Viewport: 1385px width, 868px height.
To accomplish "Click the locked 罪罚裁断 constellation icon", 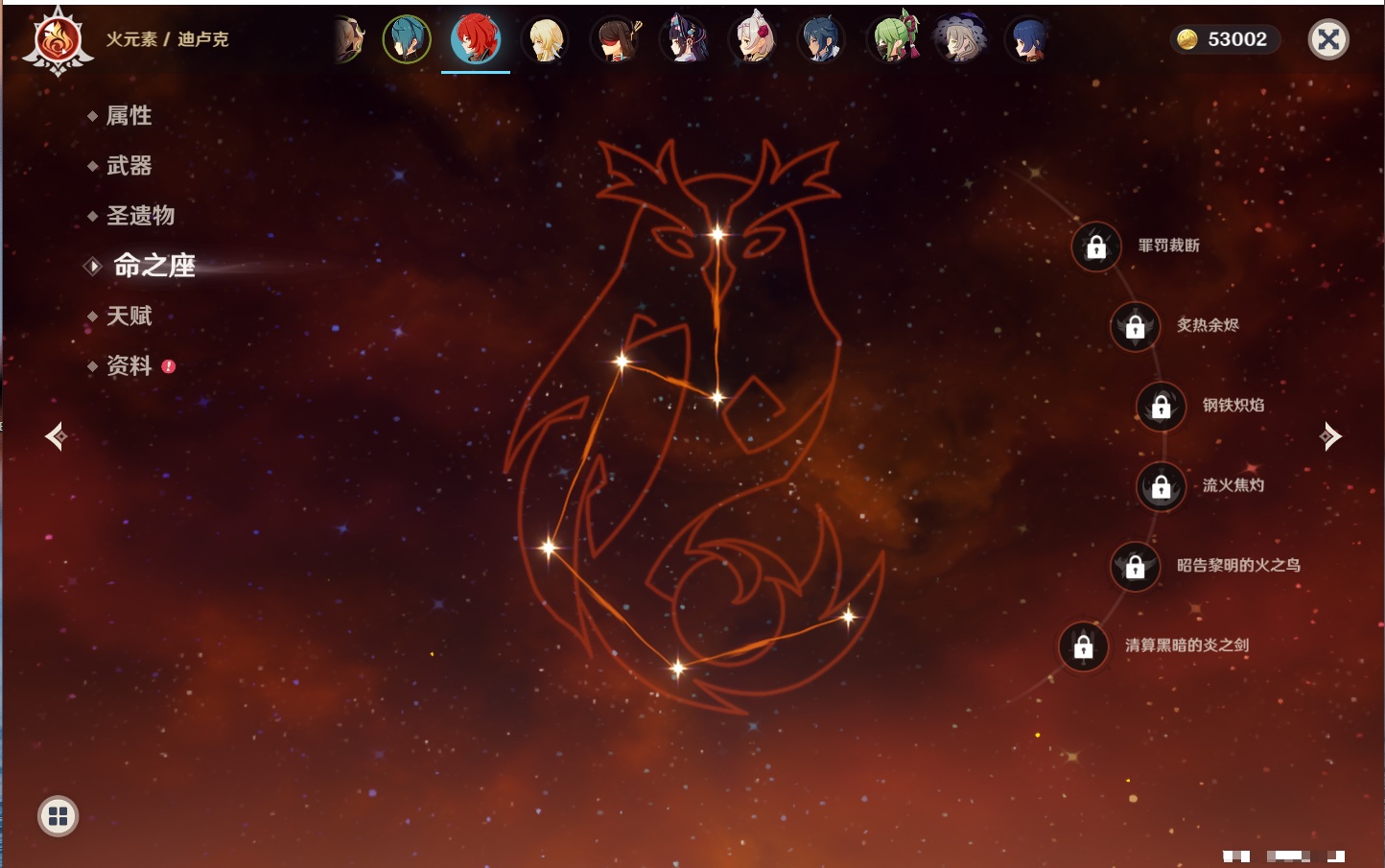I will pyautogui.click(x=1096, y=247).
